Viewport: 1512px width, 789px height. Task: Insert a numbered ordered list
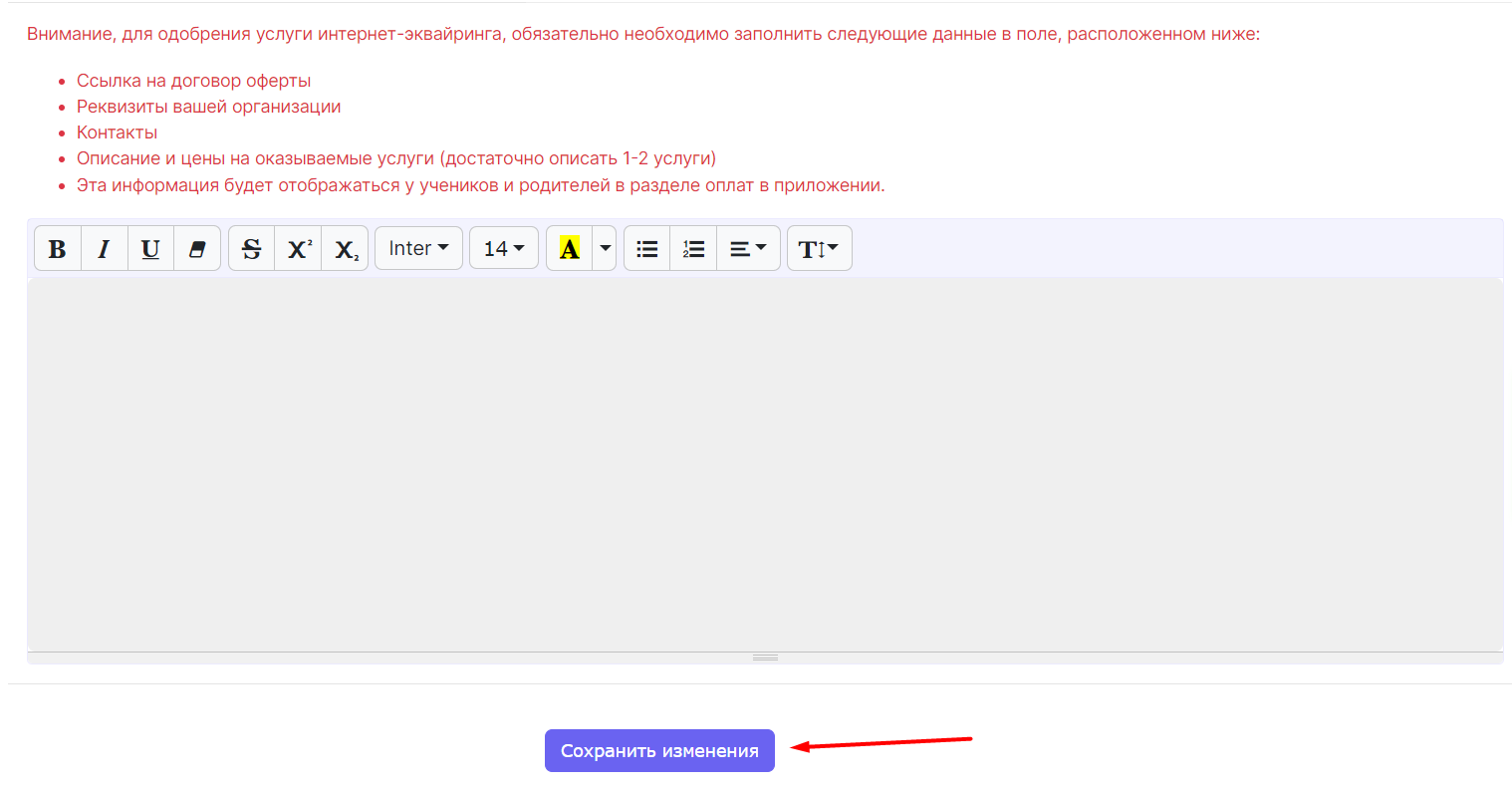click(693, 248)
